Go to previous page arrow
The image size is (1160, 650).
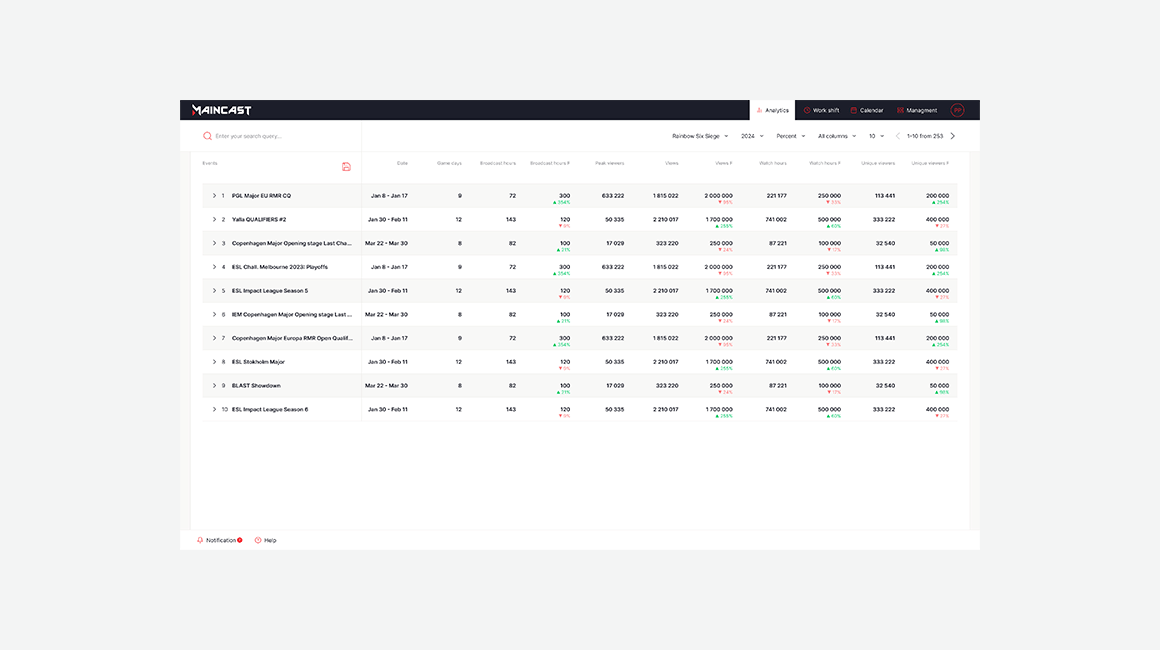pos(898,136)
